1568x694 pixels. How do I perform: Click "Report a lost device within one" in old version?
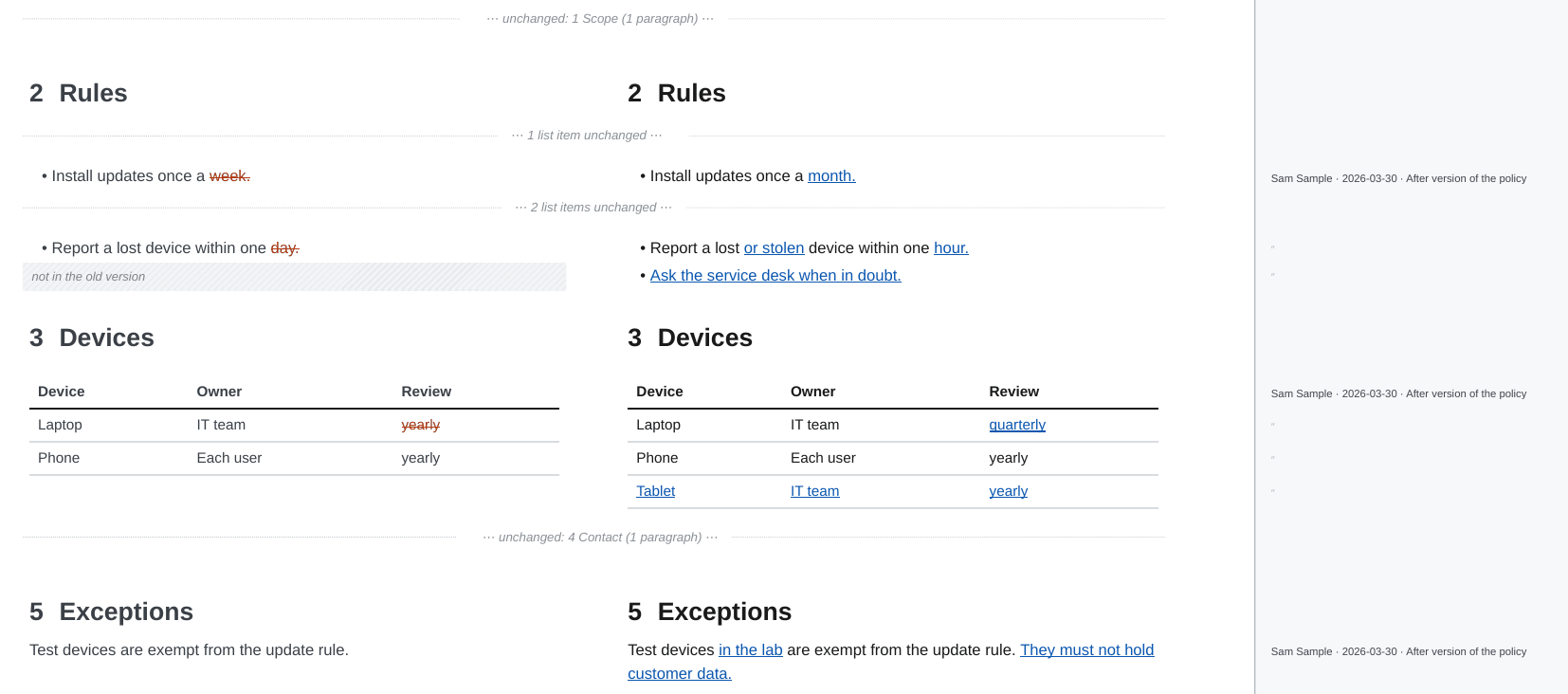pos(158,248)
